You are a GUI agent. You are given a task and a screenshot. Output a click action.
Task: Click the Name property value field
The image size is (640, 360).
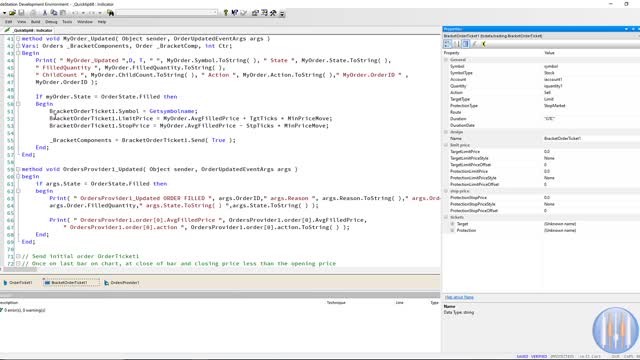click(x=591, y=138)
